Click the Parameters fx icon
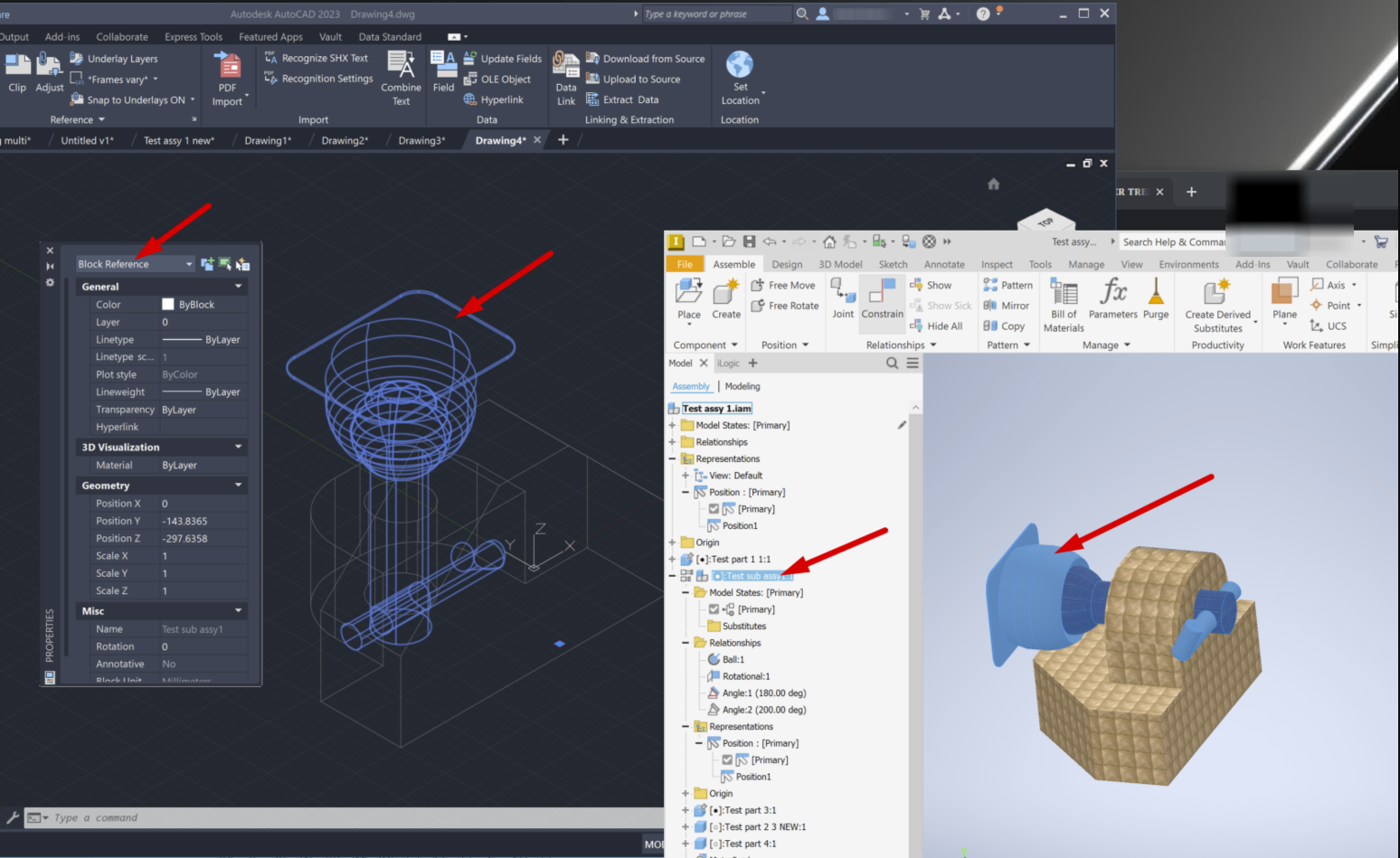The image size is (1400, 858). pyautogui.click(x=1112, y=294)
